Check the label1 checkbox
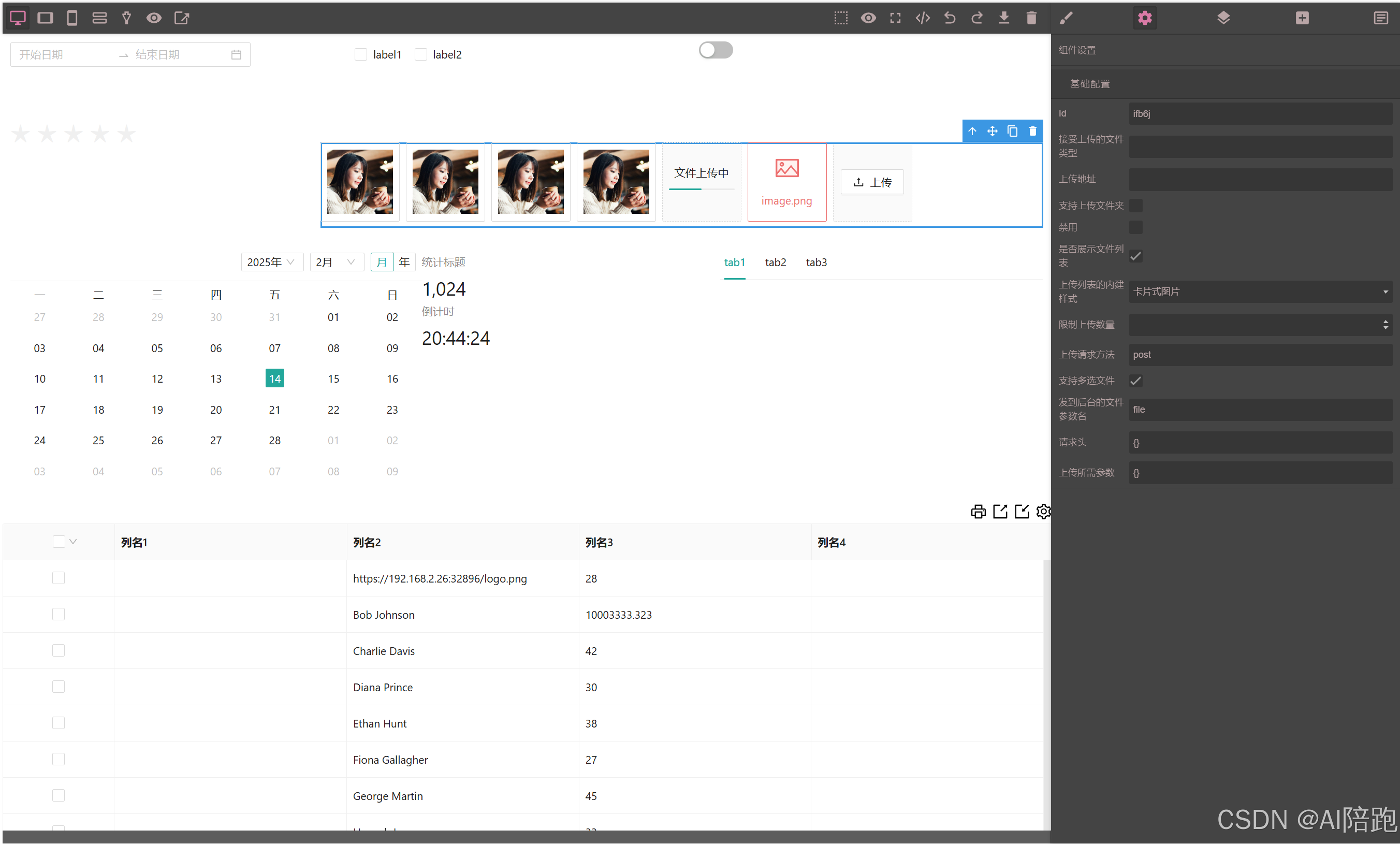Viewport: 1400px width, 844px height. (x=361, y=54)
